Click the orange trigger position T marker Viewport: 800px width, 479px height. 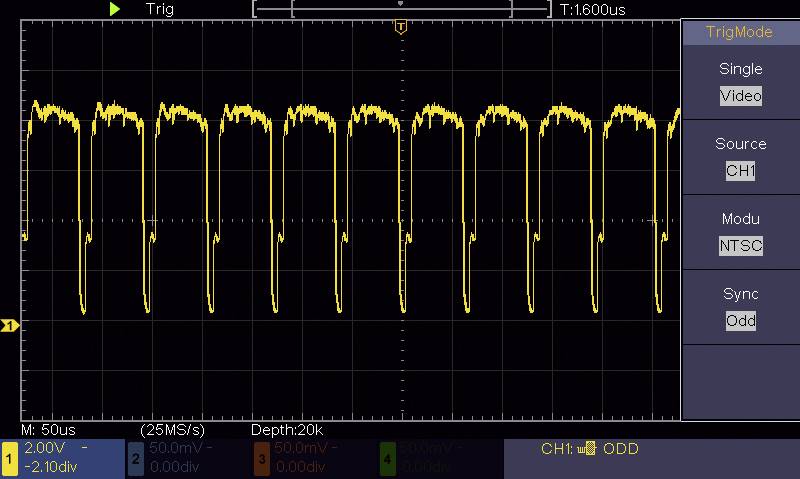[x=401, y=27]
